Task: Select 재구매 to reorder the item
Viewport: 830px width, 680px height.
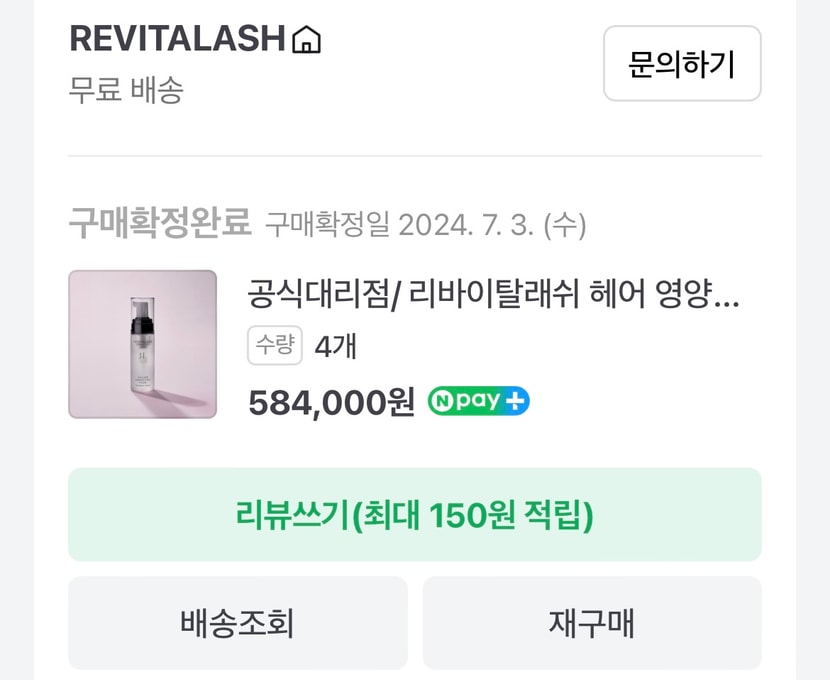Action: 591,623
